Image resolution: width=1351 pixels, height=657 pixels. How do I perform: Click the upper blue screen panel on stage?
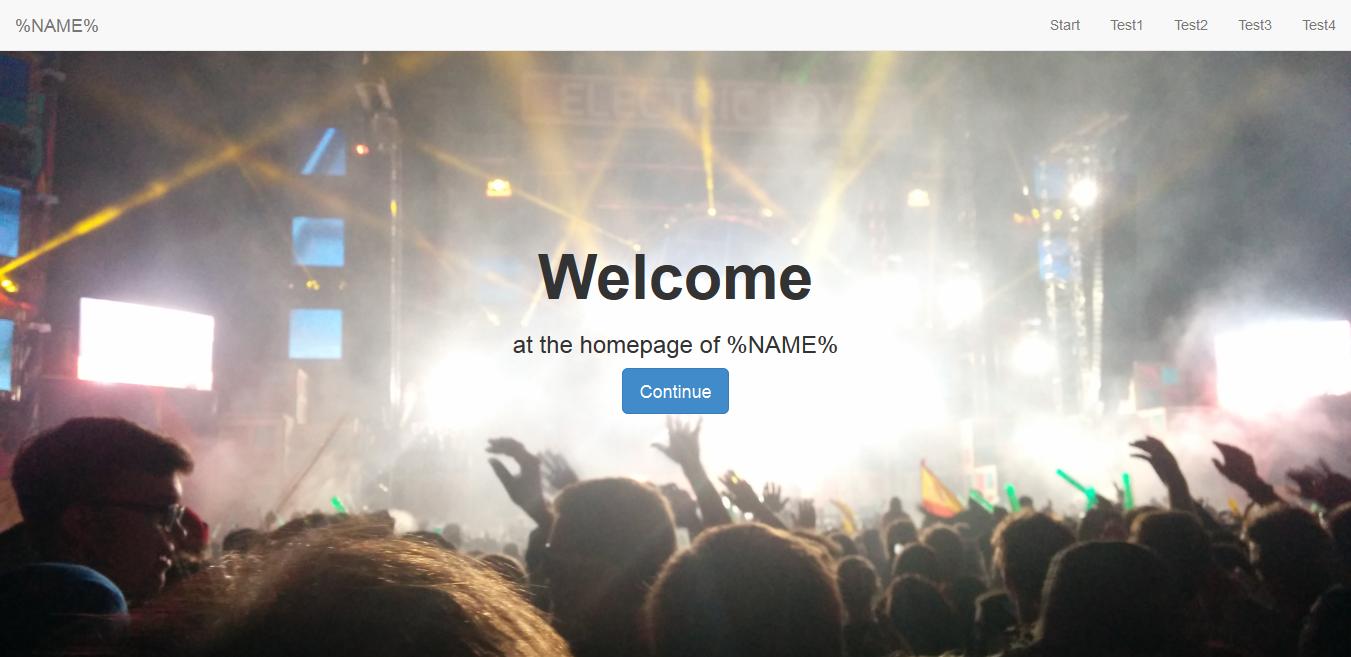(318, 241)
